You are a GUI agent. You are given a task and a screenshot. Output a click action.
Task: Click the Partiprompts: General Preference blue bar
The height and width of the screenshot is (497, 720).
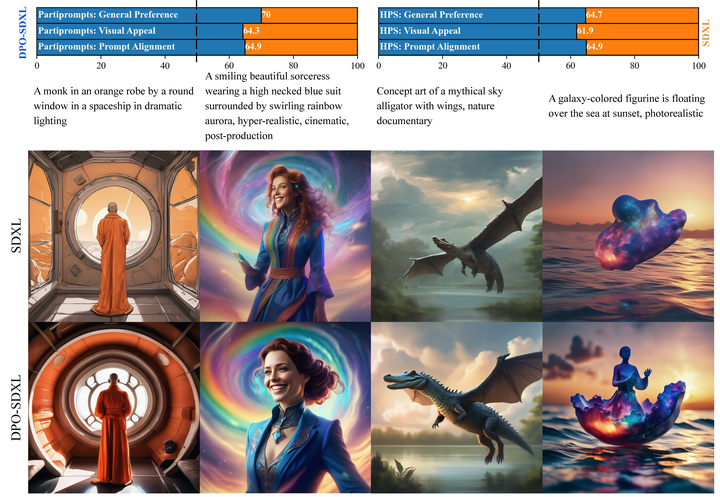point(149,15)
